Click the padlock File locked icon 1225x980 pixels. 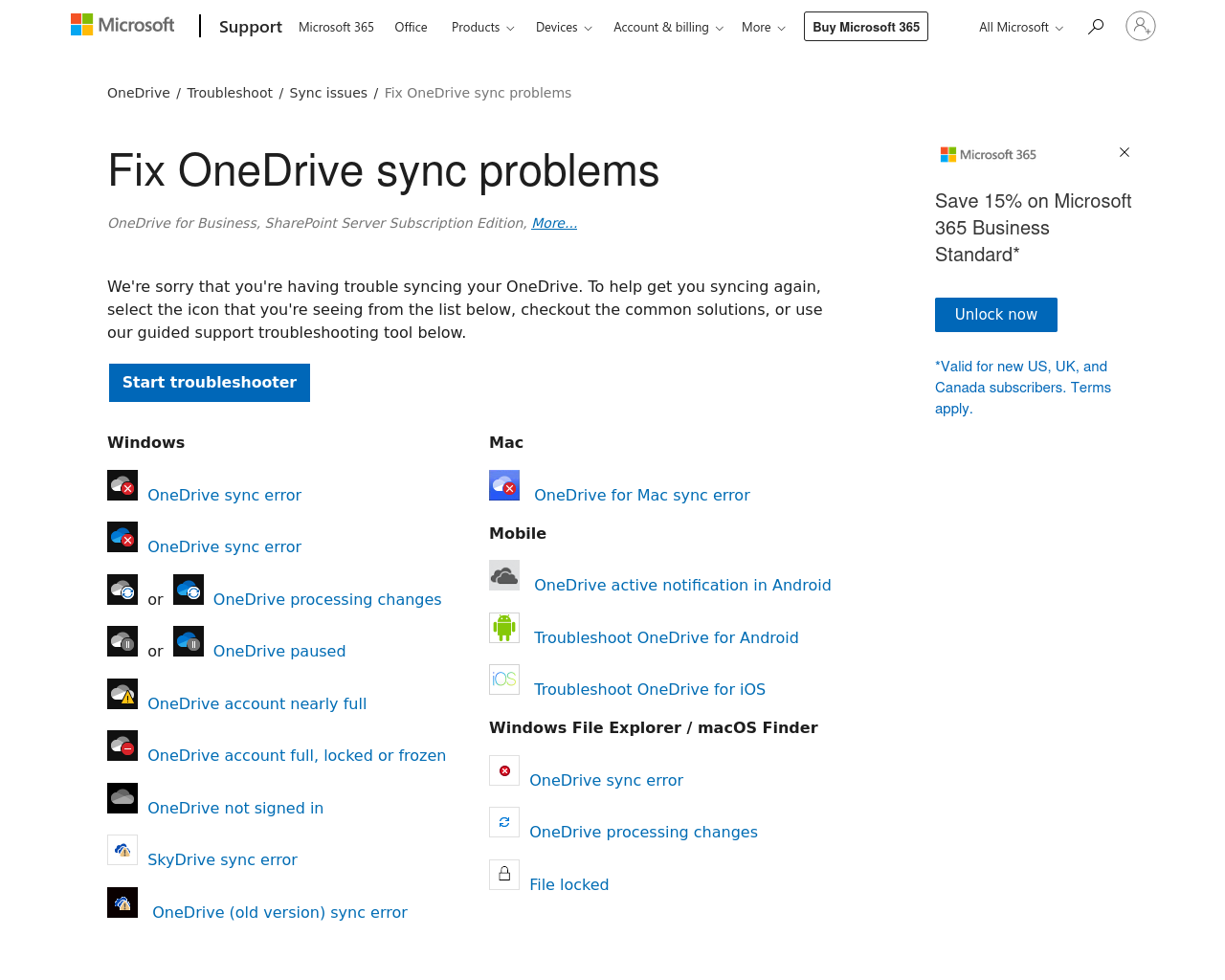pos(504,875)
